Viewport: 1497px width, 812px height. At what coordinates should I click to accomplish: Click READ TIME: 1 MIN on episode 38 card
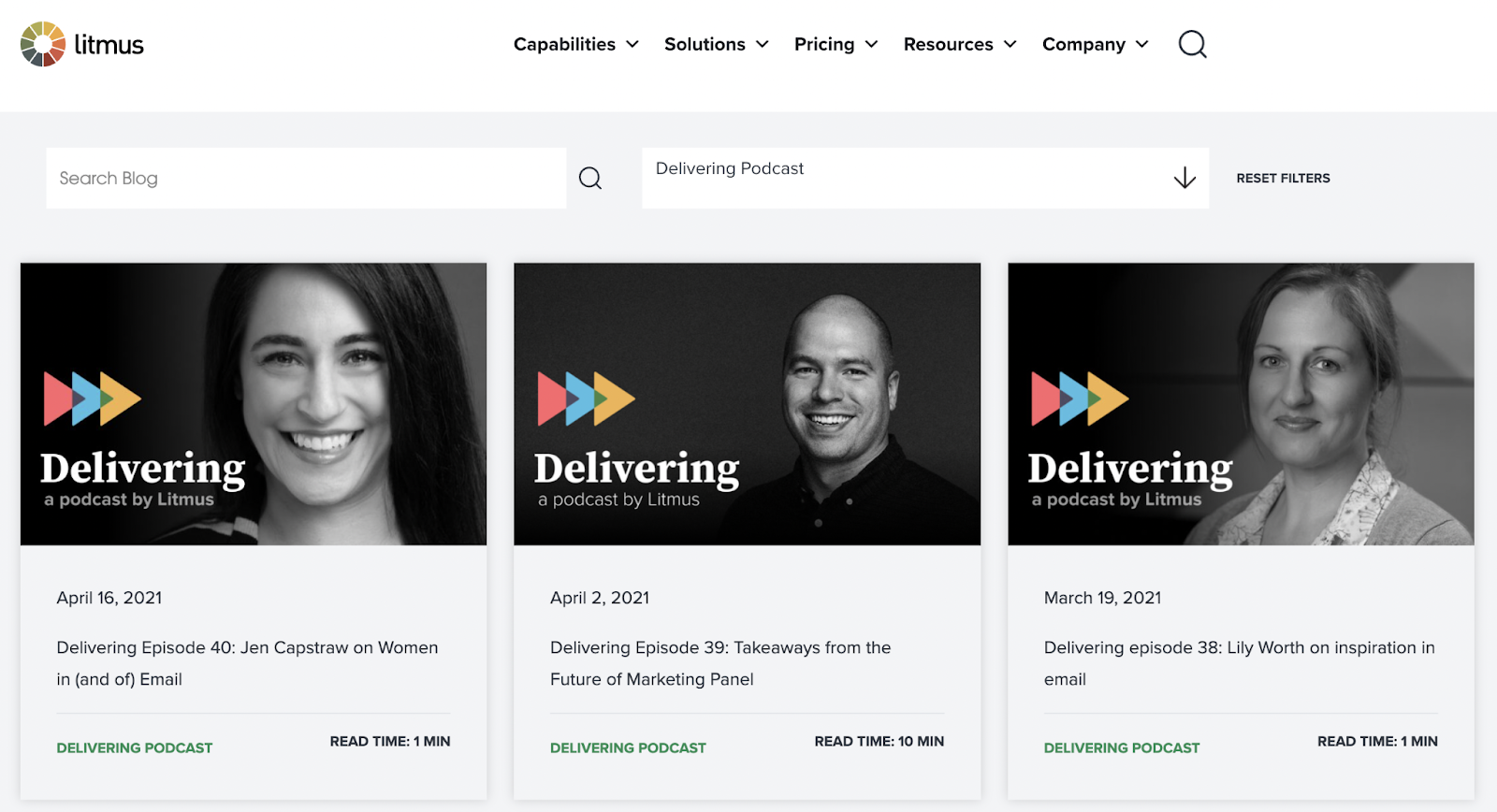(1378, 741)
